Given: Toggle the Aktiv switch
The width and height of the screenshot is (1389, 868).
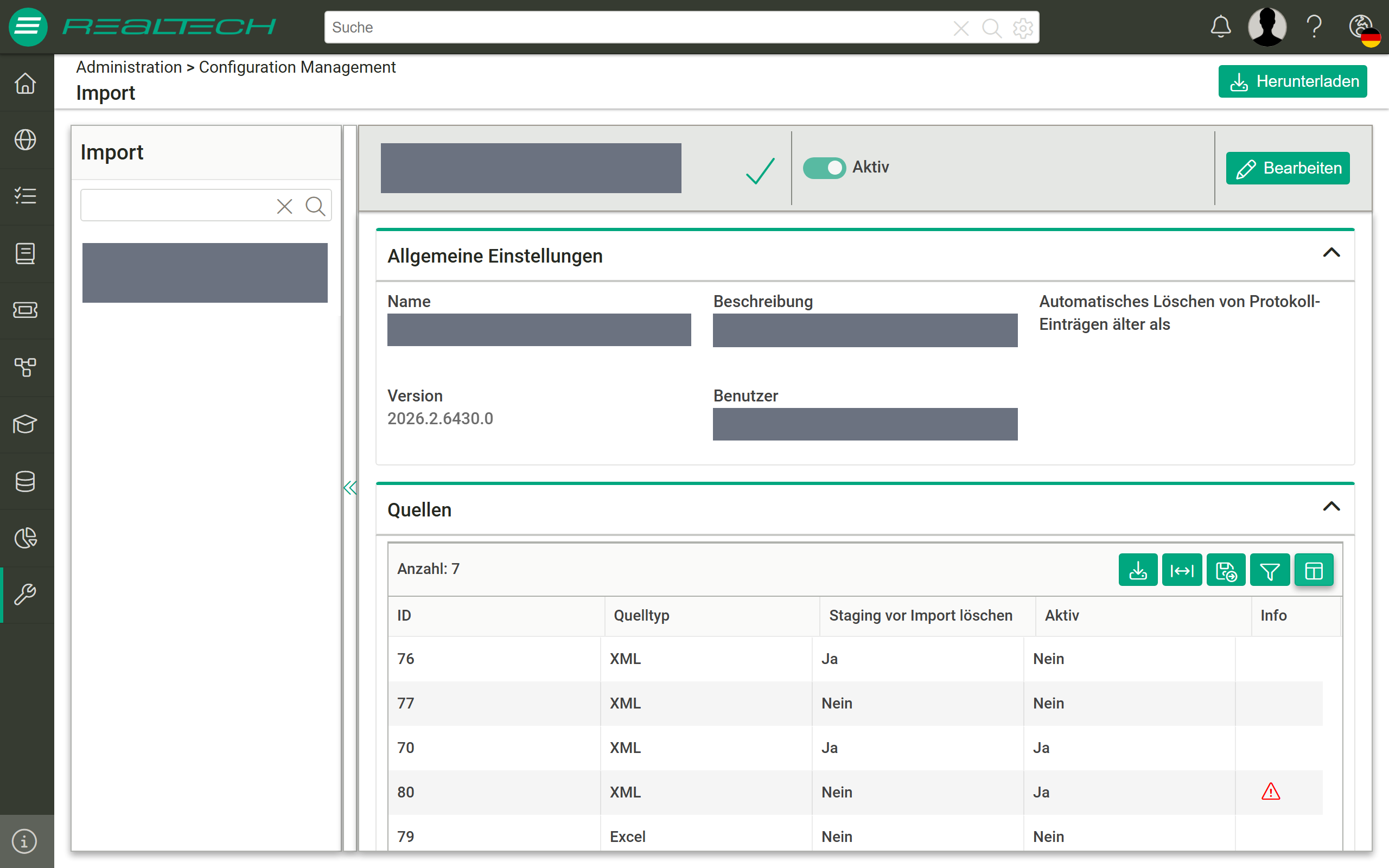Looking at the screenshot, I should [x=824, y=168].
